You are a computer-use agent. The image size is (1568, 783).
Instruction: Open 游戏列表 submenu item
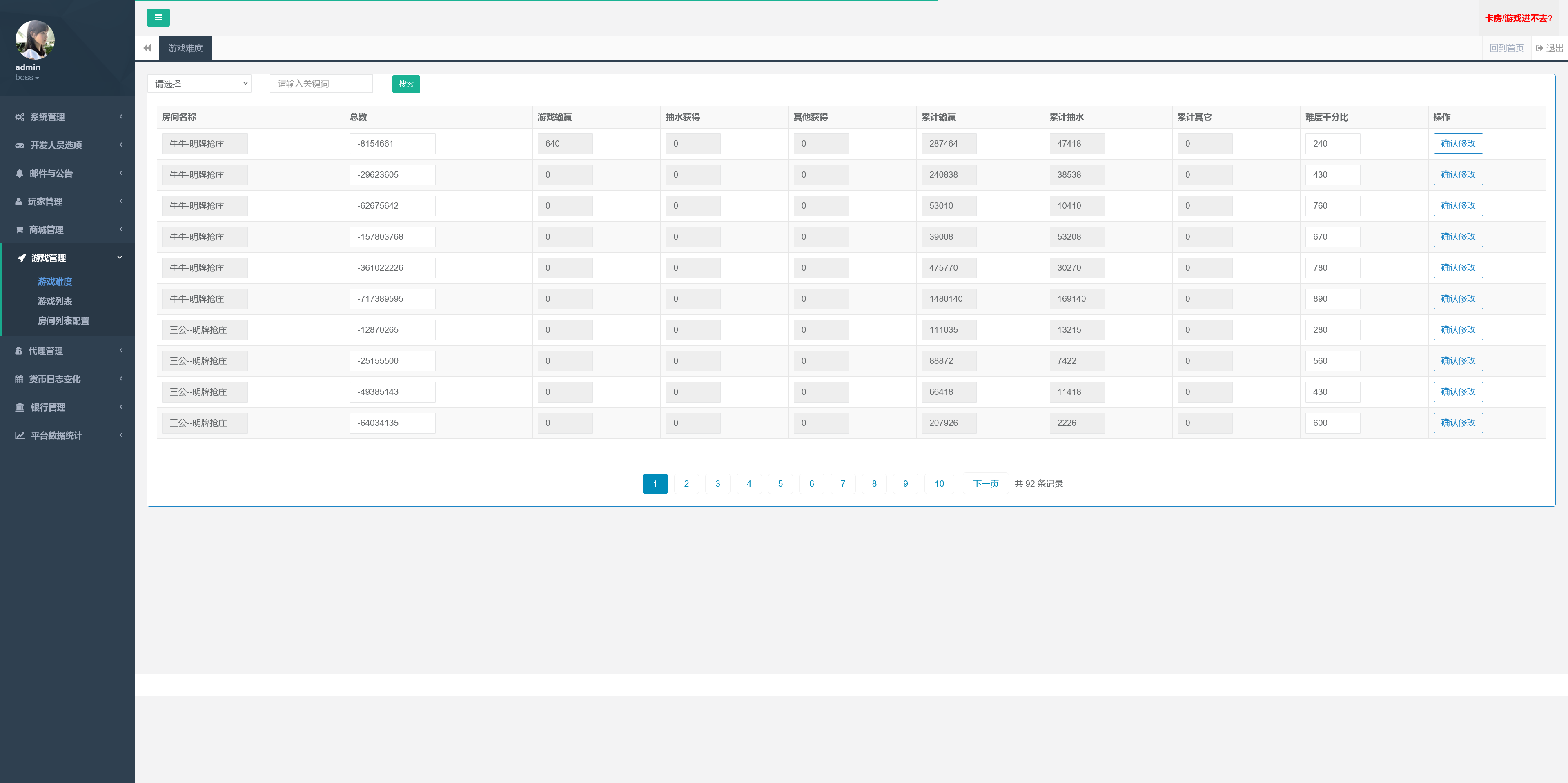(55, 301)
